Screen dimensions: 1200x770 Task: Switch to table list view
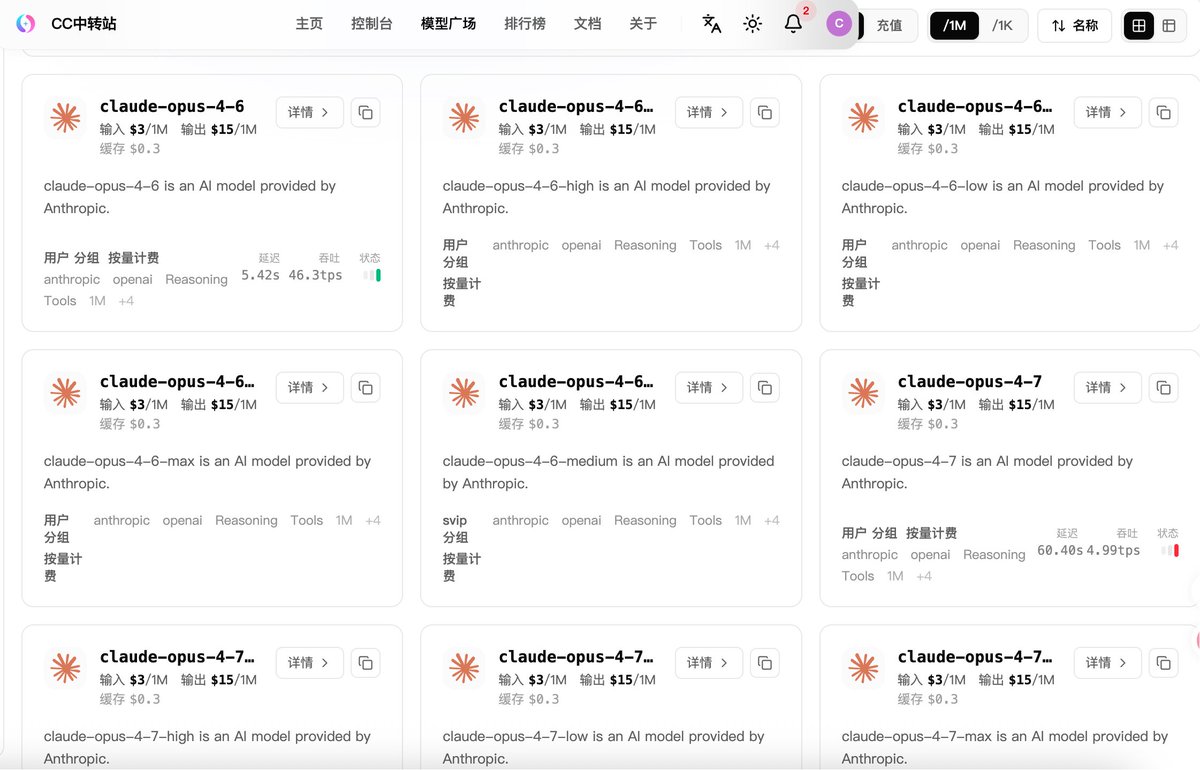(1168, 25)
